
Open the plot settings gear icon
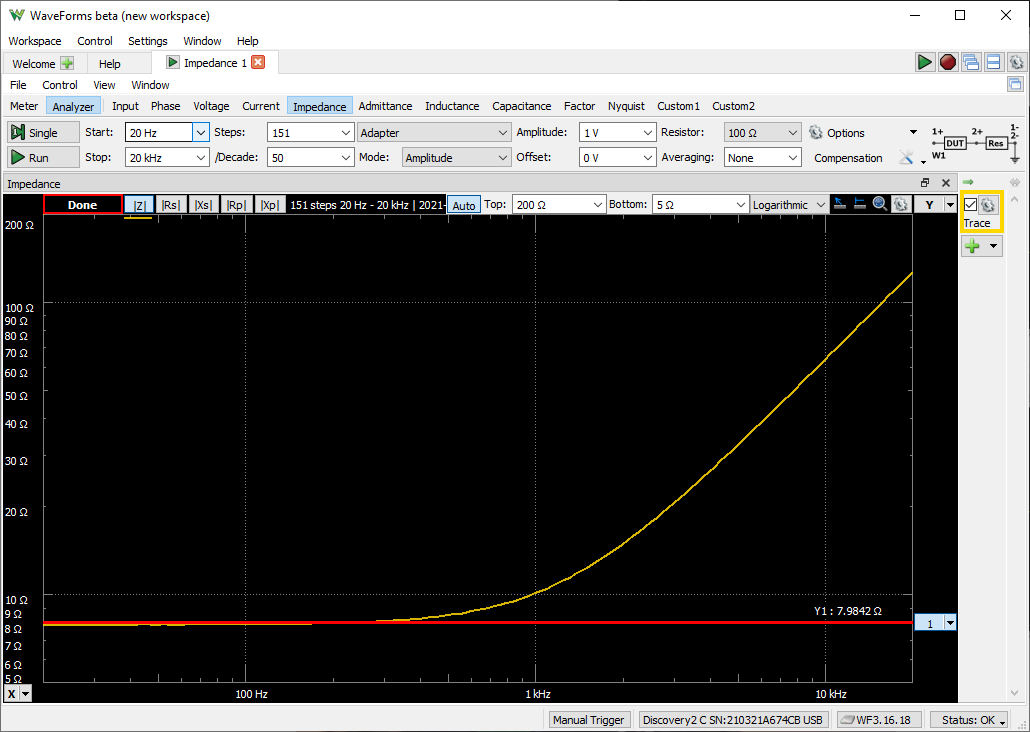pos(901,204)
